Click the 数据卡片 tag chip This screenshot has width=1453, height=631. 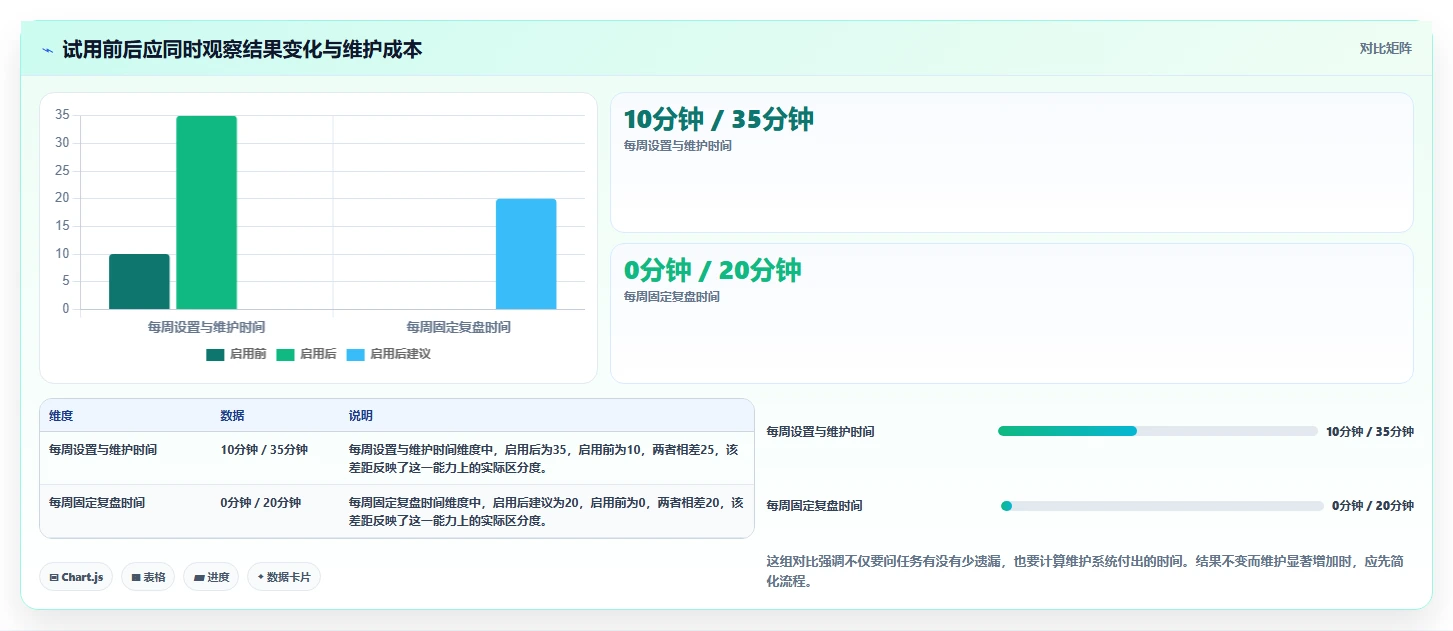[x=284, y=577]
